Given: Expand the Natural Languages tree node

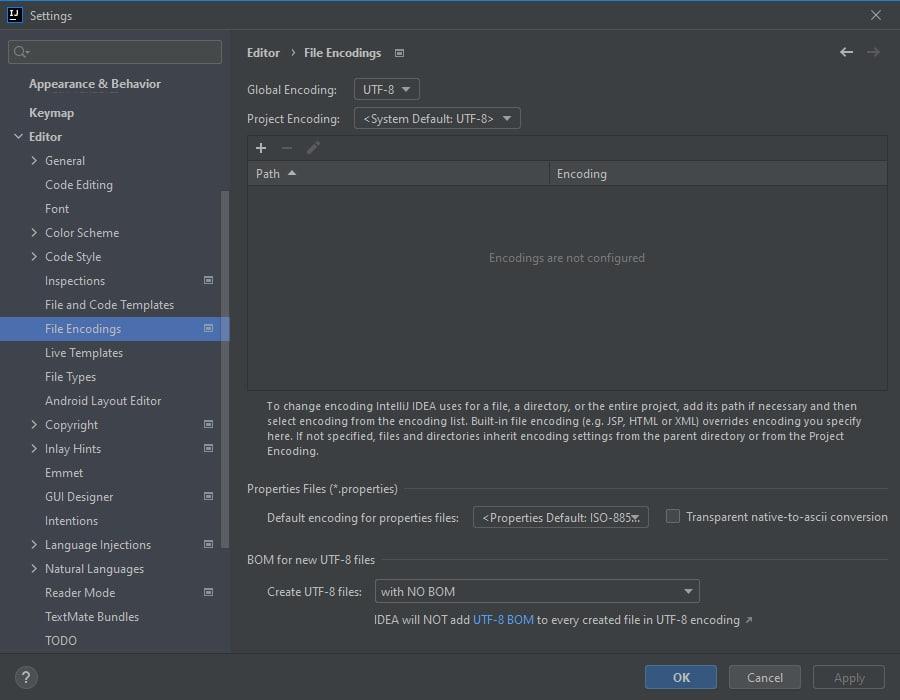Looking at the screenshot, I should point(34,569).
